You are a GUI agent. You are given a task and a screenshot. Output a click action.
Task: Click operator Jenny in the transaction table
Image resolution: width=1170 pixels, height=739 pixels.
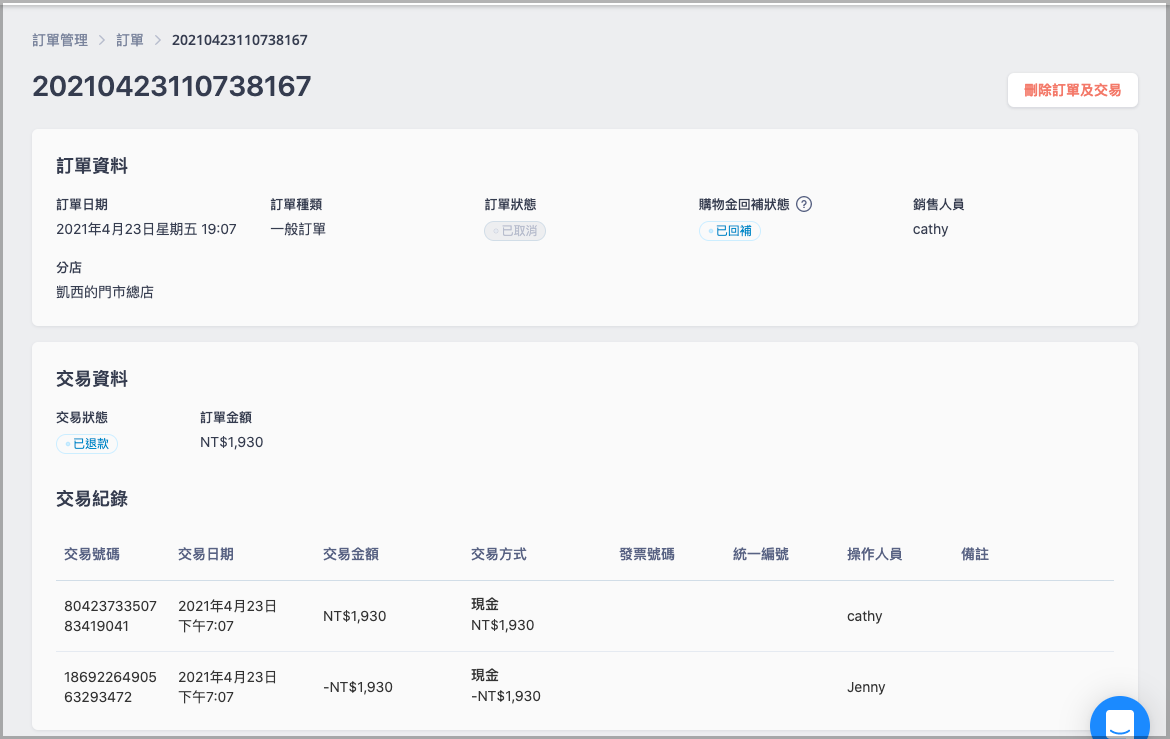(866, 687)
